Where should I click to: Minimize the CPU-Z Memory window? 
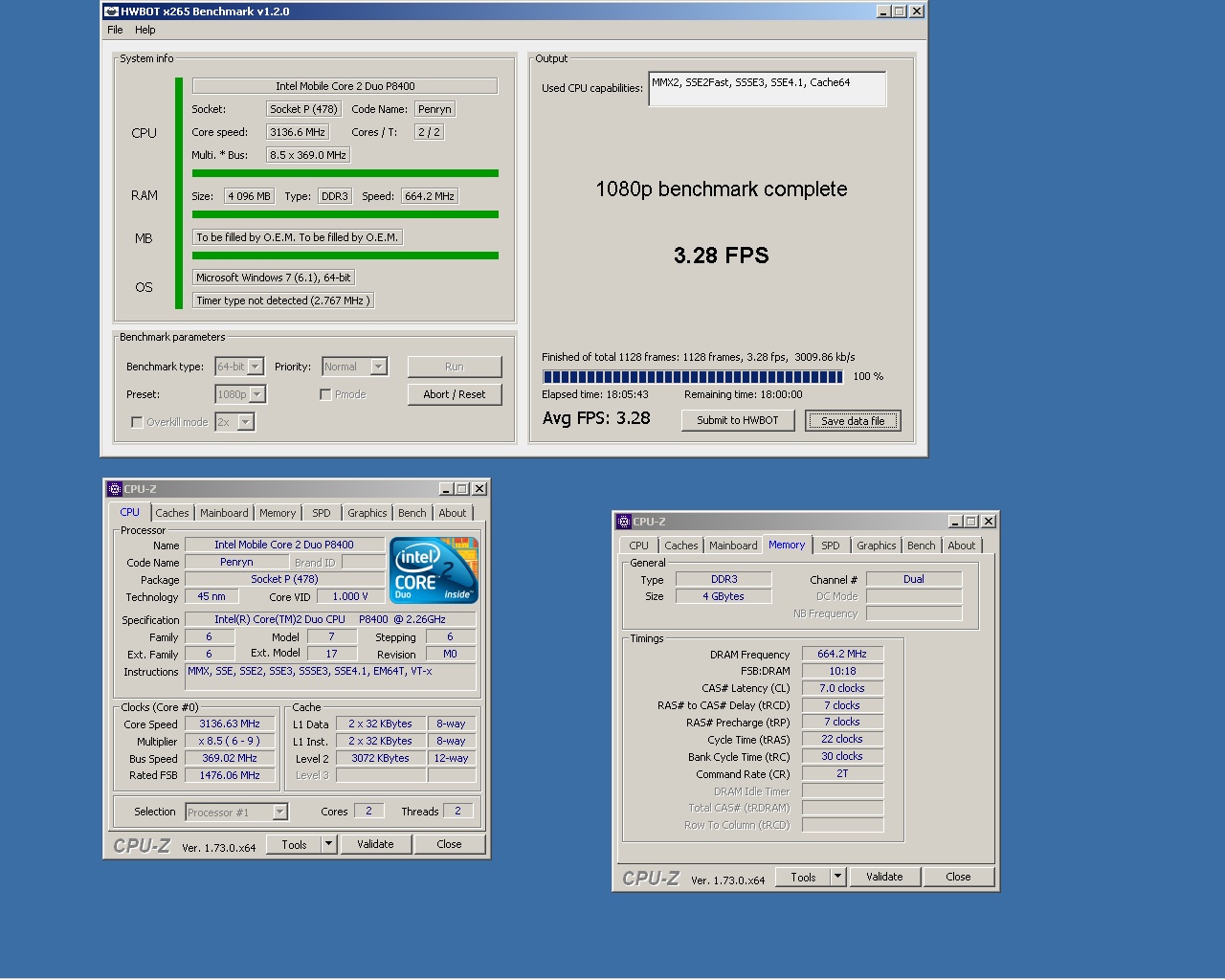pyautogui.click(x=956, y=522)
